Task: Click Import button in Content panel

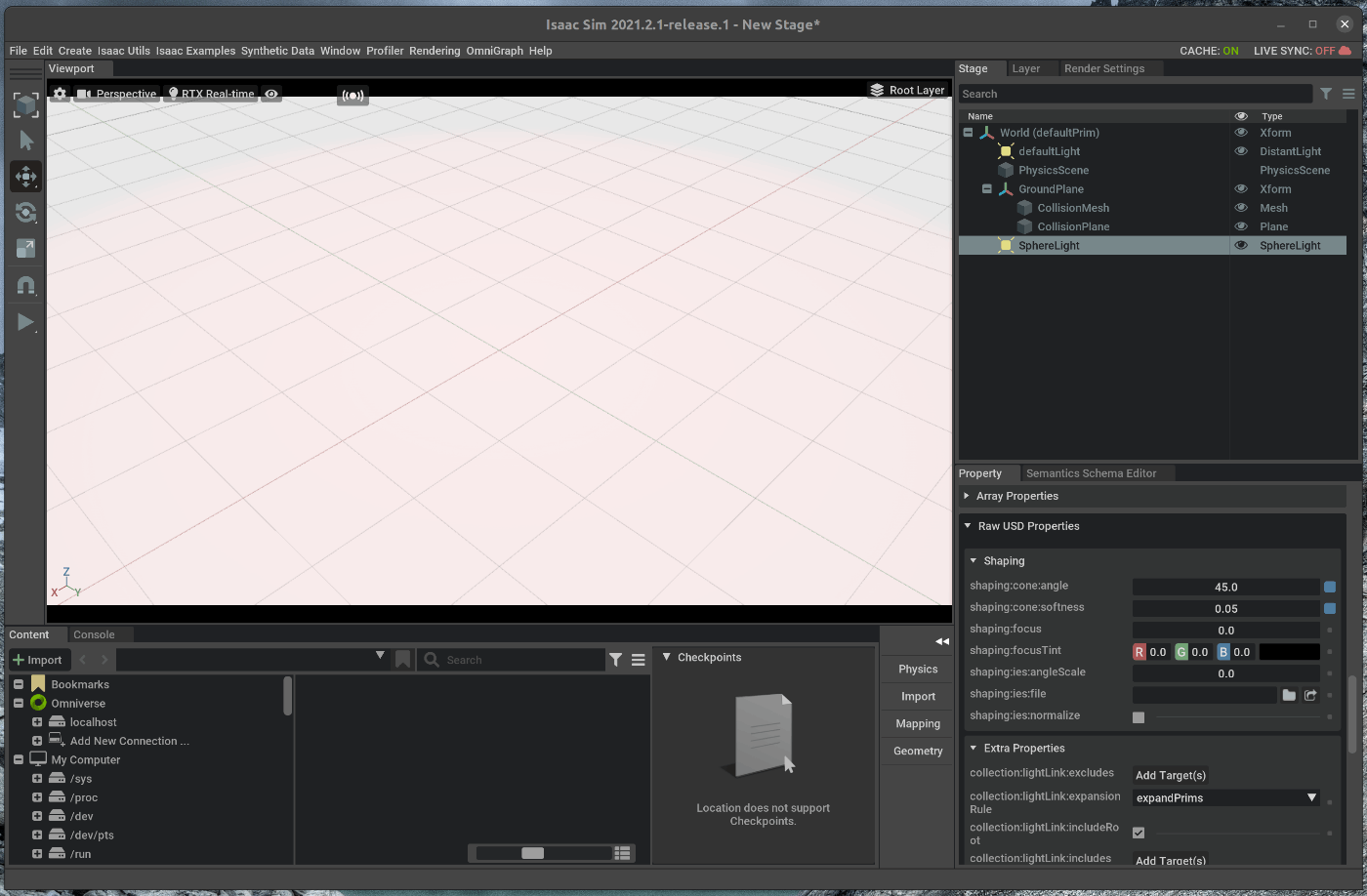Action: point(37,660)
